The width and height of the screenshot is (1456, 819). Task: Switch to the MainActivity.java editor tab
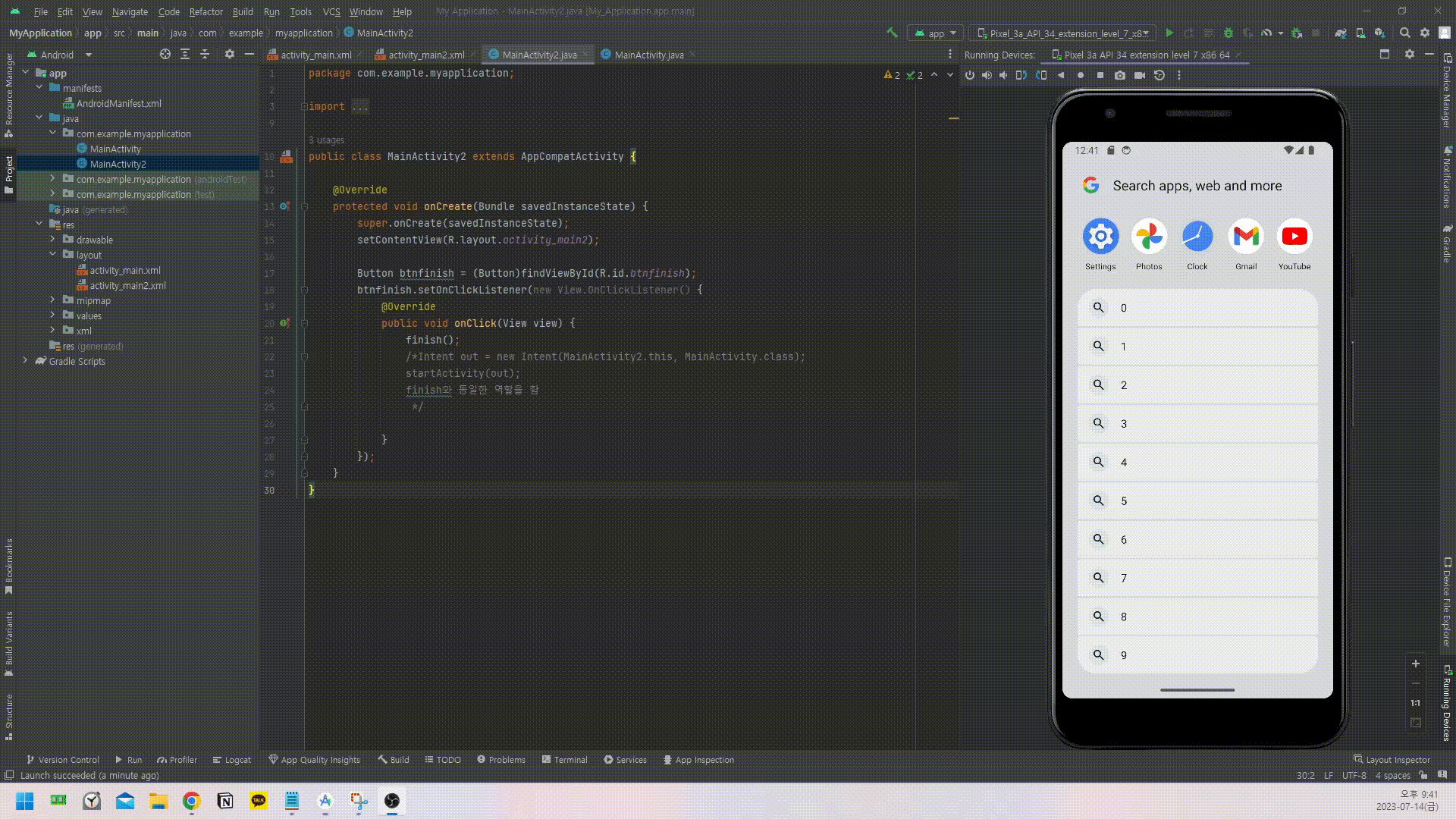point(648,55)
